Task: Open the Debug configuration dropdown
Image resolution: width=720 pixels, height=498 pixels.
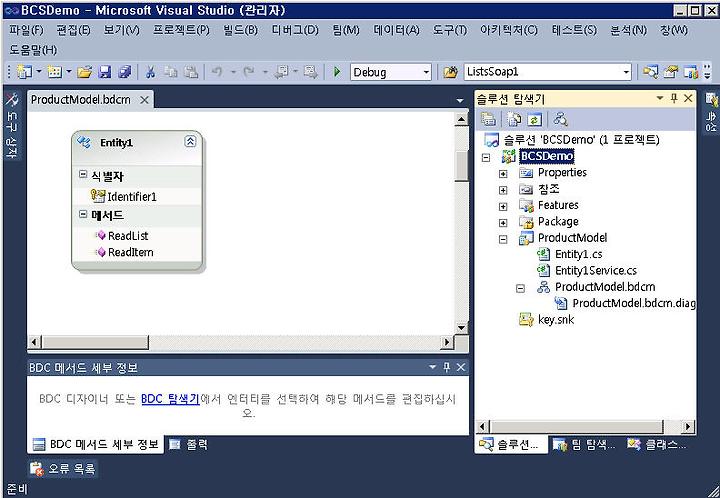Action: 426,72
